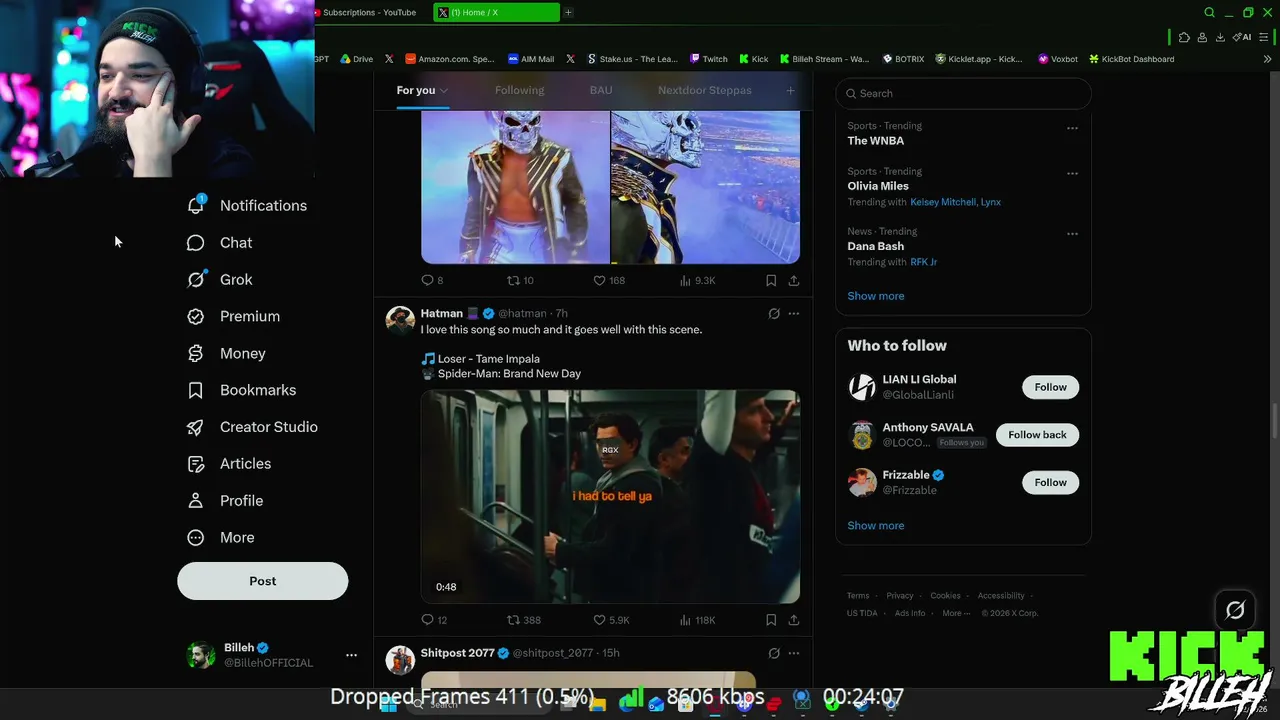Viewport: 1280px width, 720px height.
Task: Share the skull post
Action: tap(794, 281)
